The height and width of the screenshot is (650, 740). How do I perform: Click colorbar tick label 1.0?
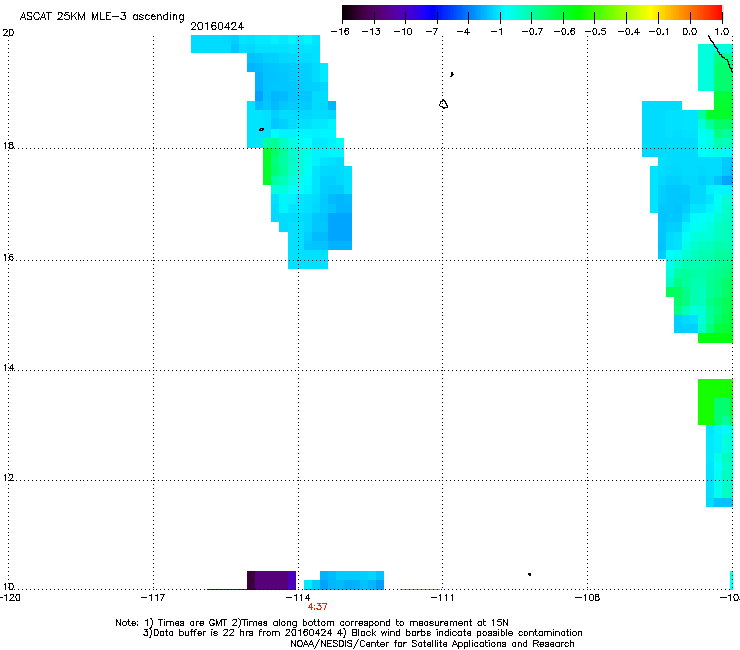[722, 32]
